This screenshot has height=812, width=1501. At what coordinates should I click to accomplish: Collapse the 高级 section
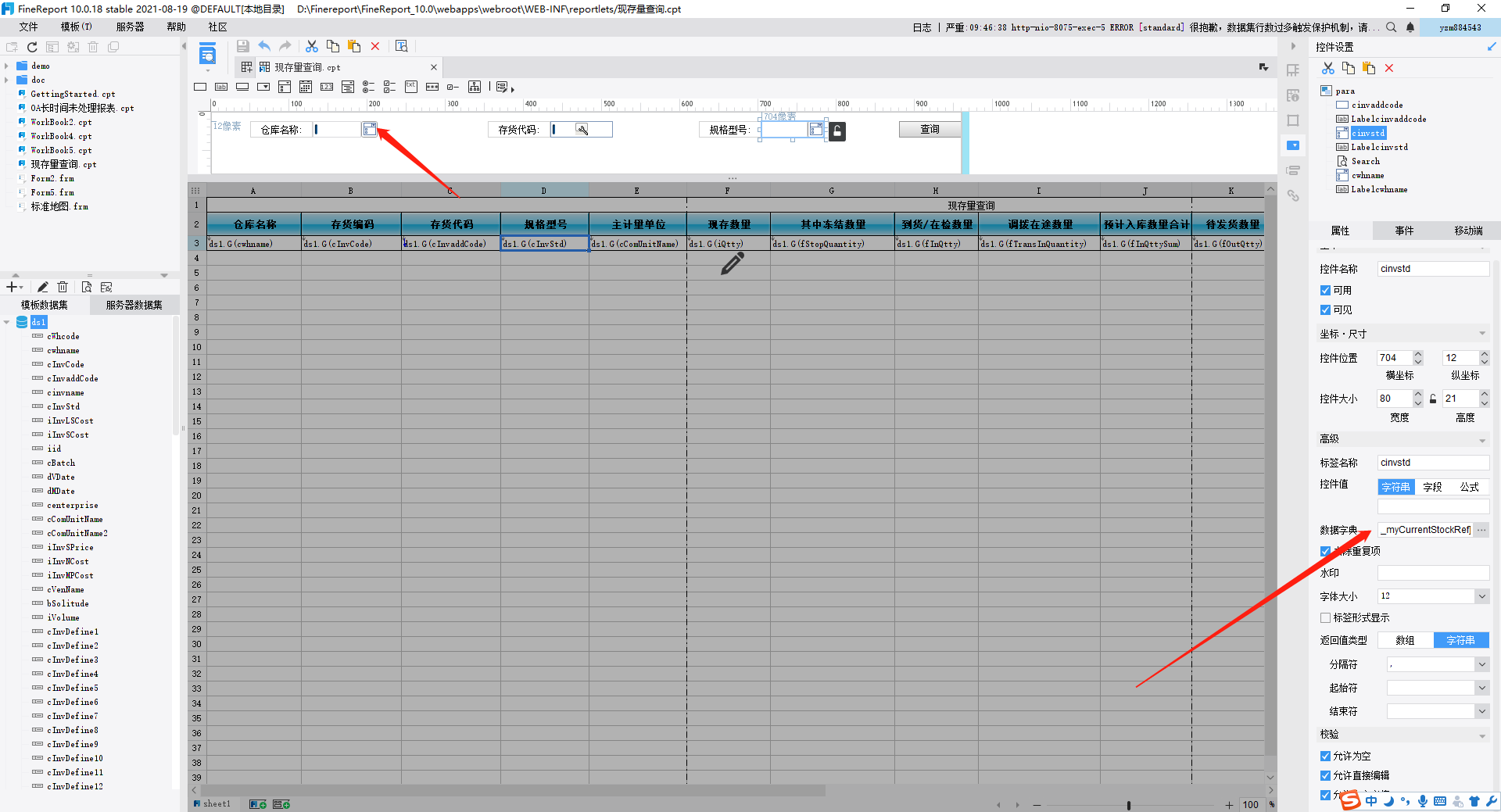(1482, 439)
